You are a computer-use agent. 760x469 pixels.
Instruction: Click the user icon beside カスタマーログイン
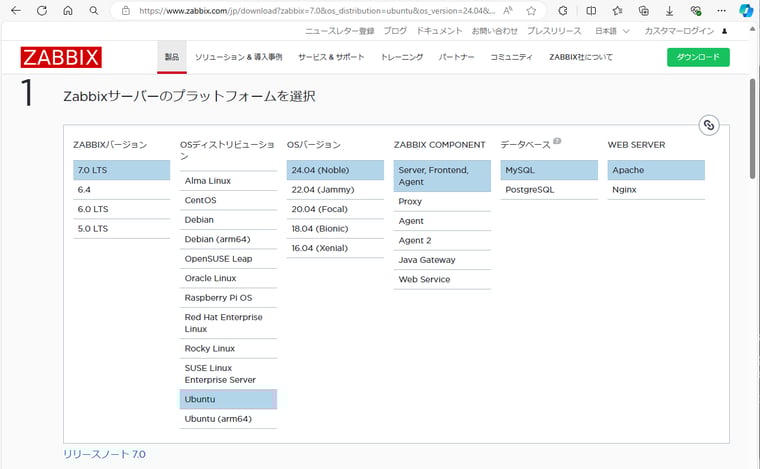coord(724,31)
